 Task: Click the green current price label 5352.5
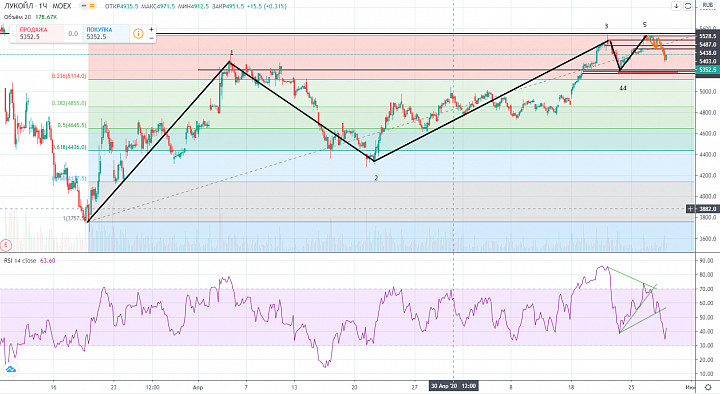tap(708, 70)
